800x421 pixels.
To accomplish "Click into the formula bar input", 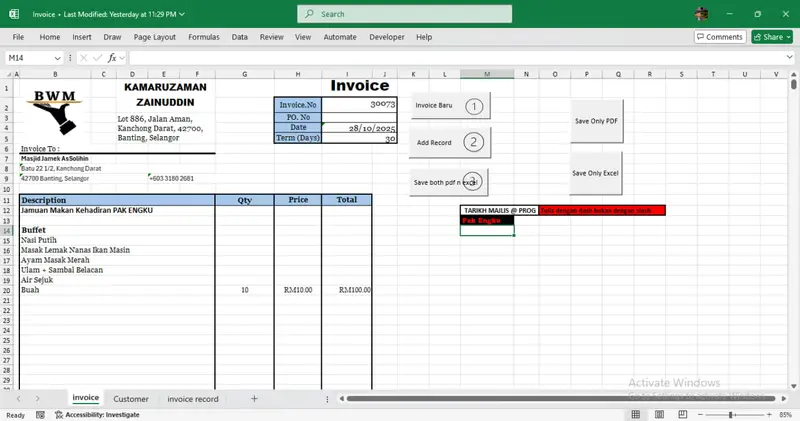I will (457, 58).
